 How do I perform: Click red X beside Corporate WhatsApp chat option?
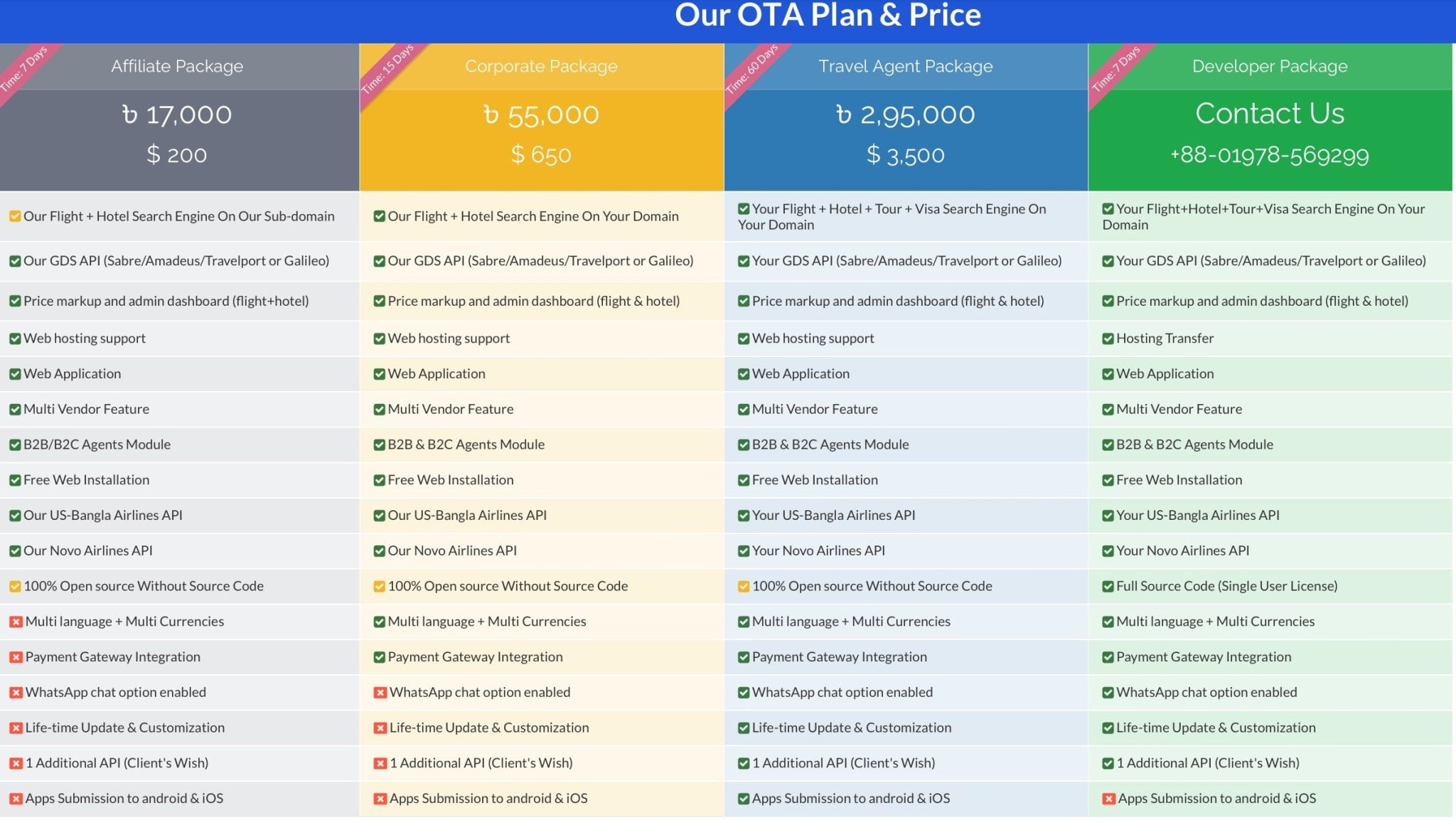[x=380, y=693]
